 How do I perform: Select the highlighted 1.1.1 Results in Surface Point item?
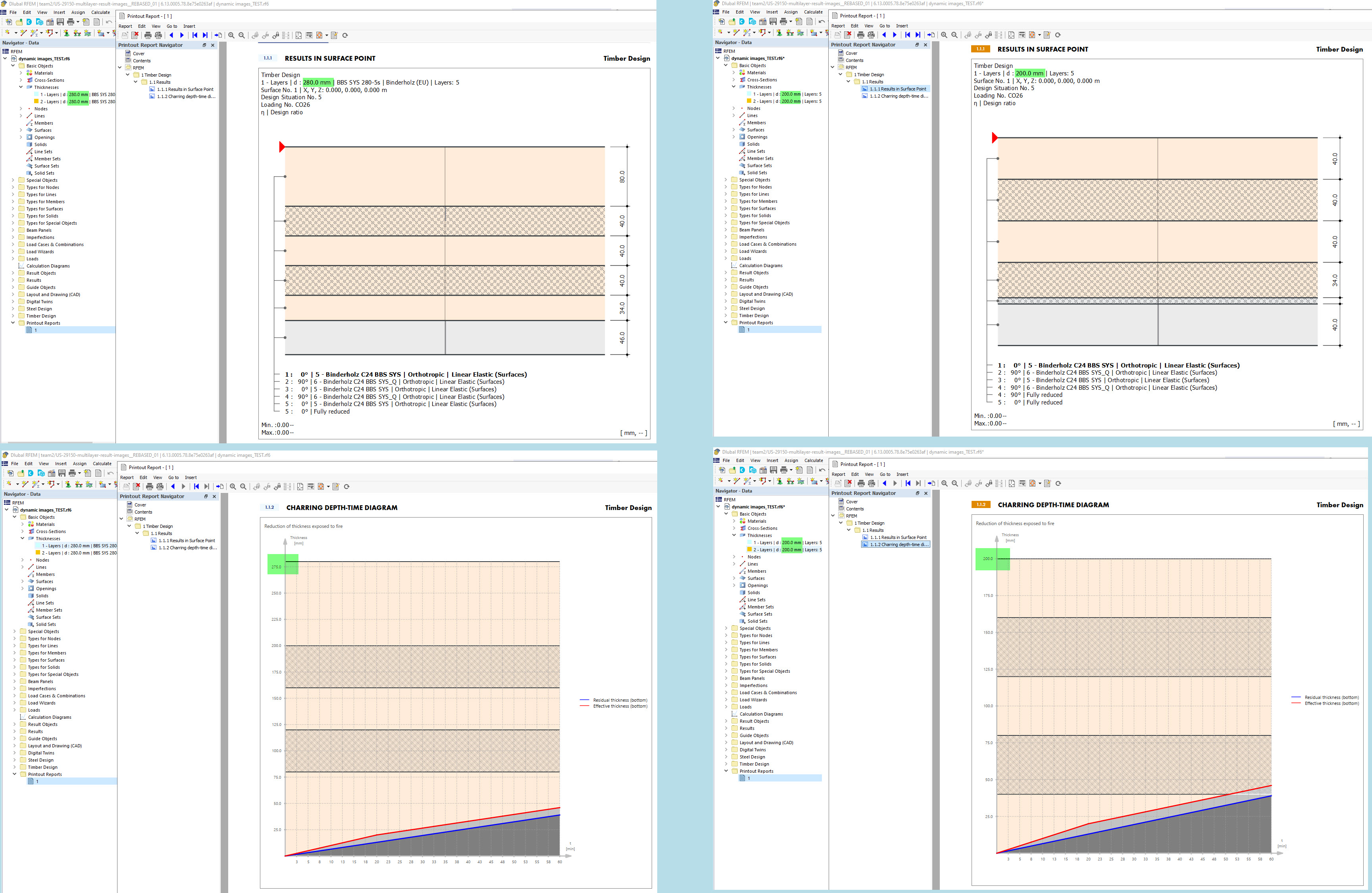pyautogui.click(x=898, y=89)
